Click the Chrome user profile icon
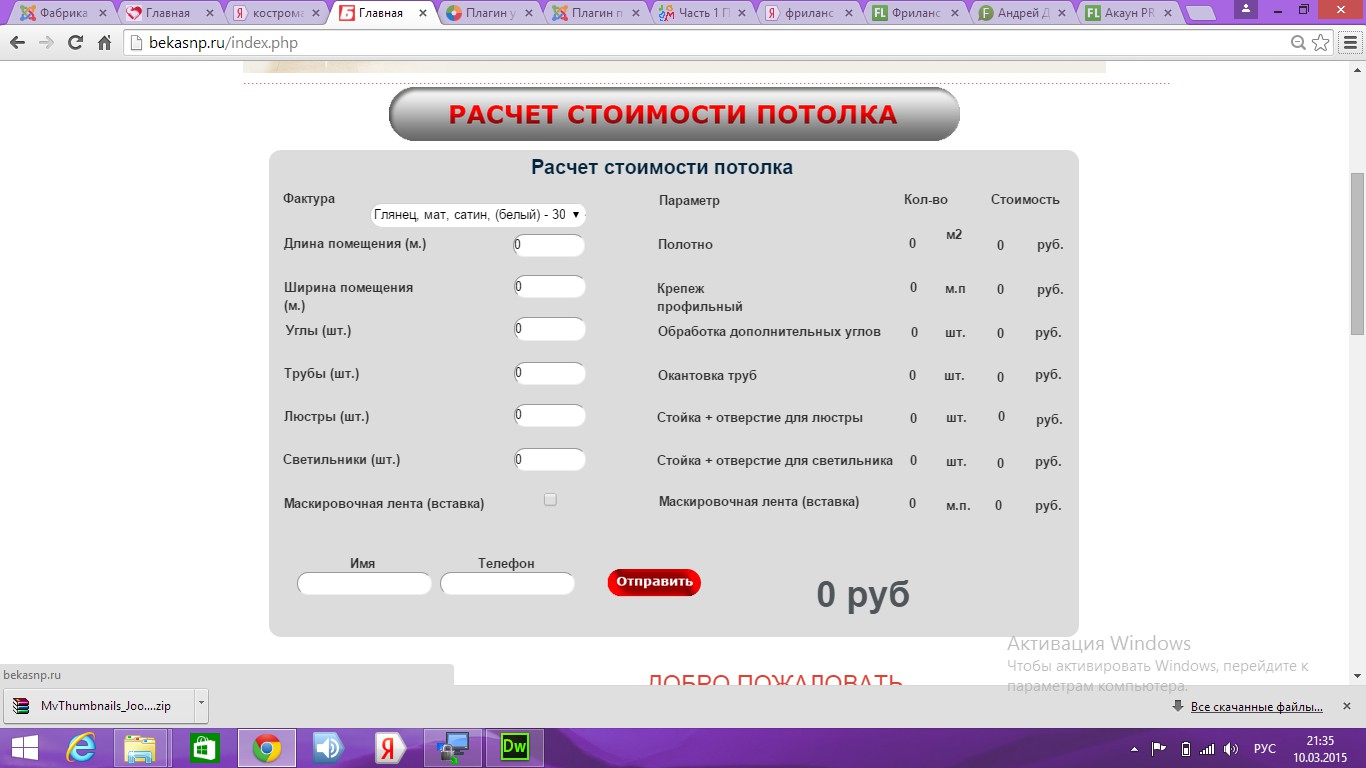 pyautogui.click(x=1246, y=8)
